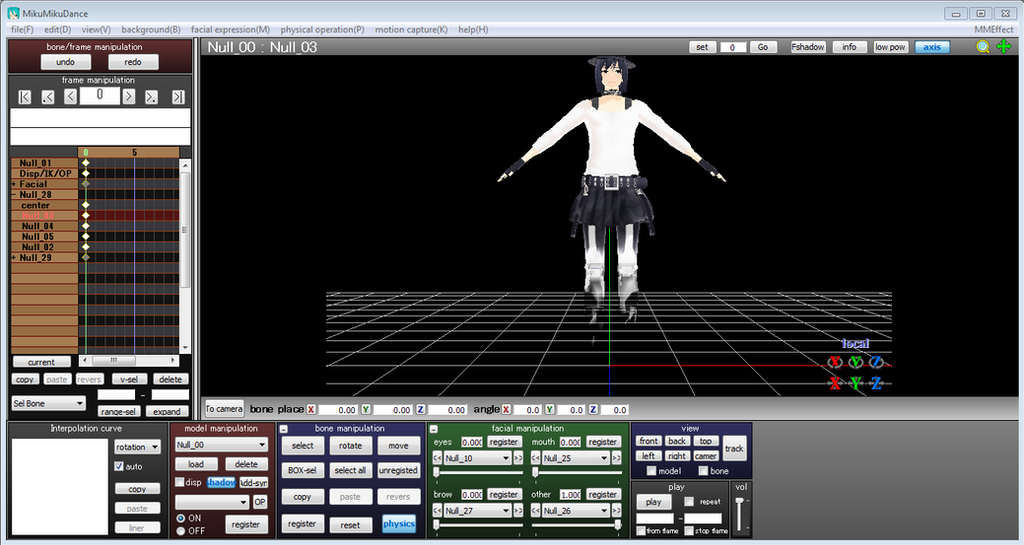Toggle the from frame checkbox
Image resolution: width=1024 pixels, height=545 pixels.
tap(641, 531)
